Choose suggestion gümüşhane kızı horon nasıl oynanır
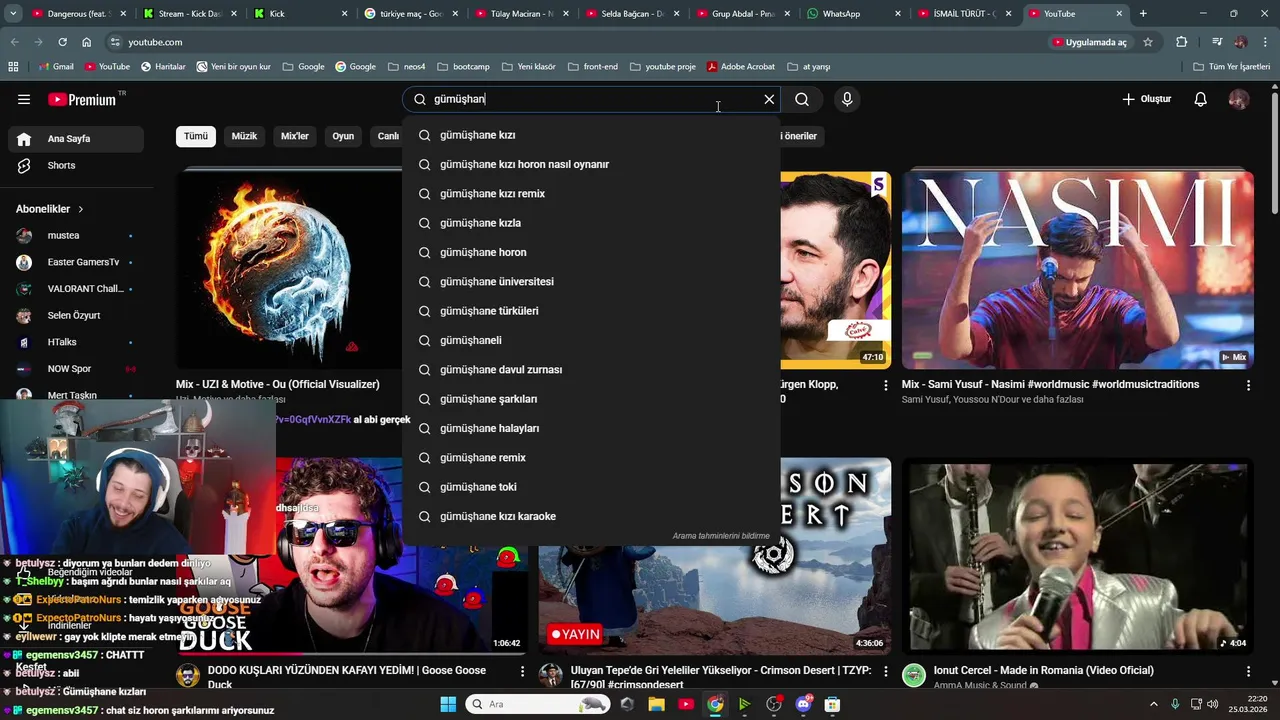Image resolution: width=1280 pixels, height=720 pixels. [x=591, y=164]
